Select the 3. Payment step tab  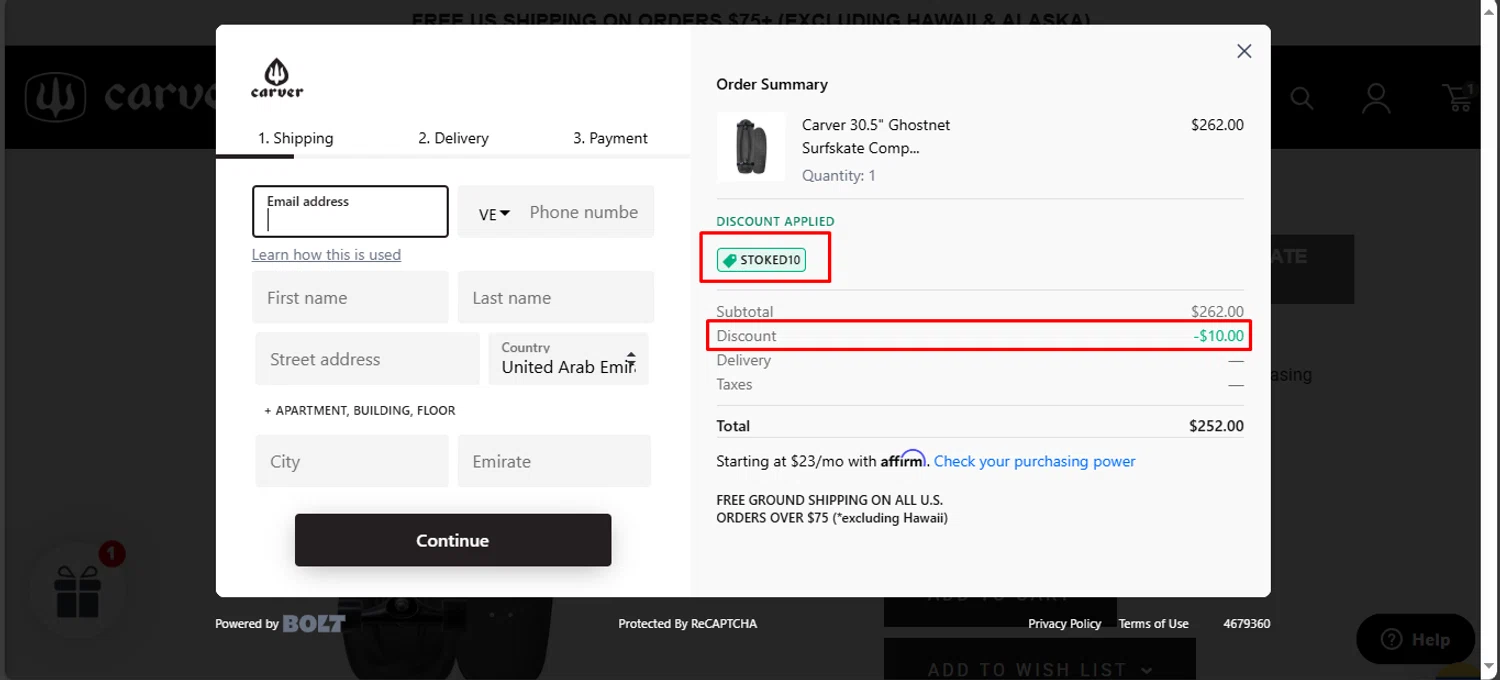[x=610, y=138]
